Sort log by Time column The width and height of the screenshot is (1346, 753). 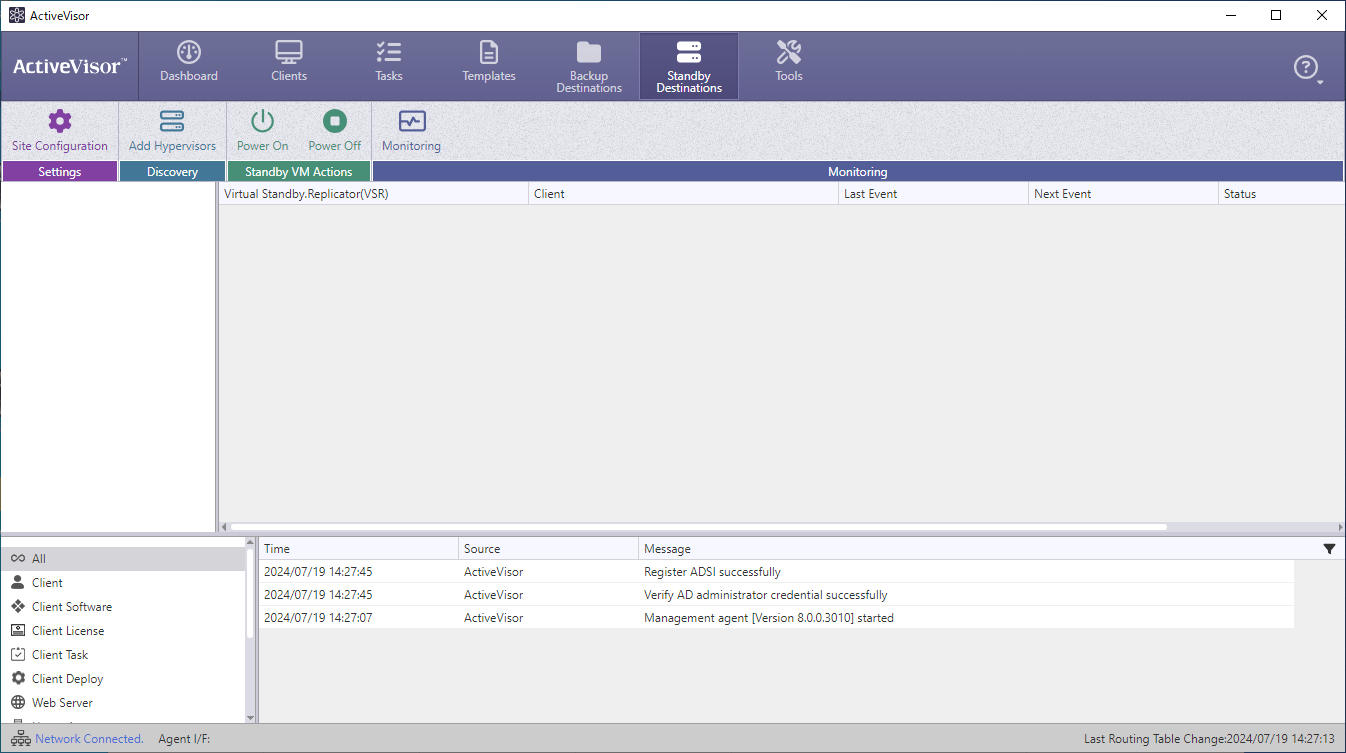359,549
